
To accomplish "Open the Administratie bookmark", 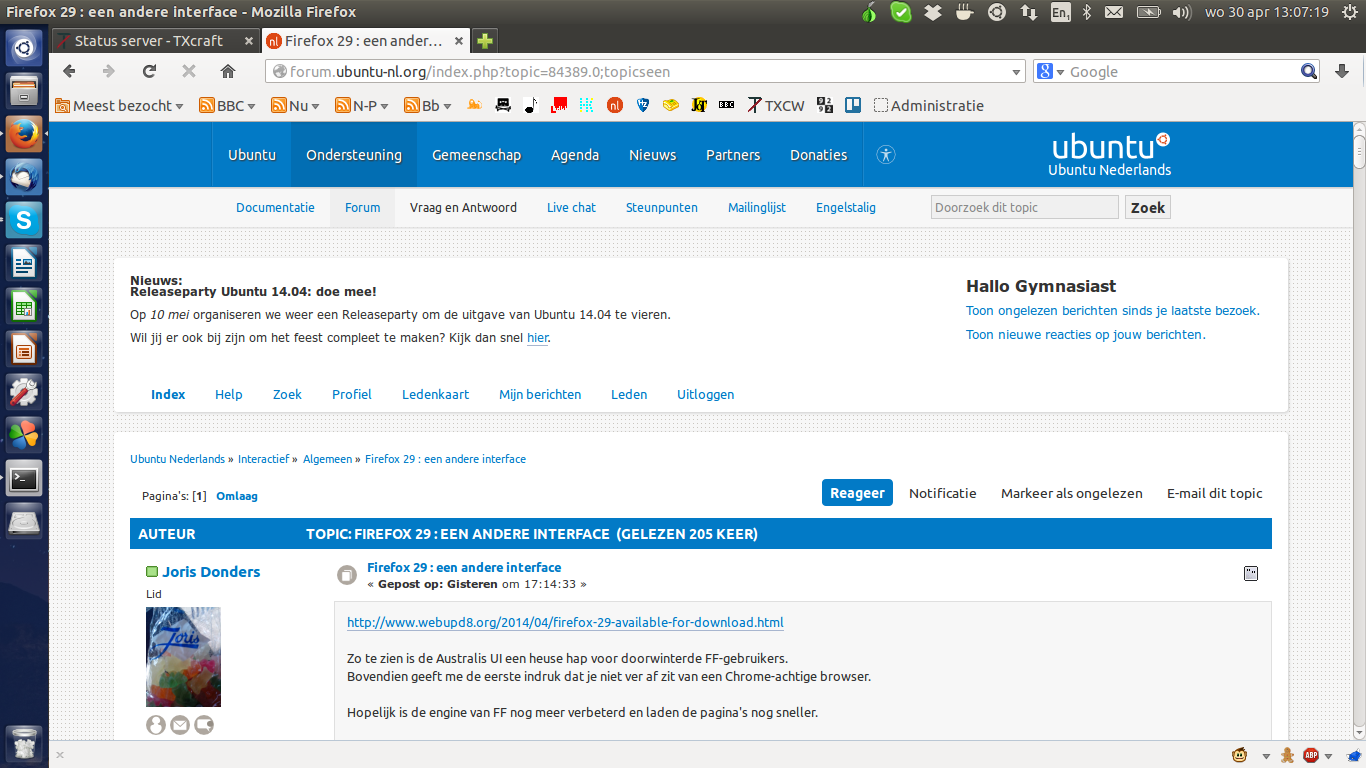I will click(928, 105).
